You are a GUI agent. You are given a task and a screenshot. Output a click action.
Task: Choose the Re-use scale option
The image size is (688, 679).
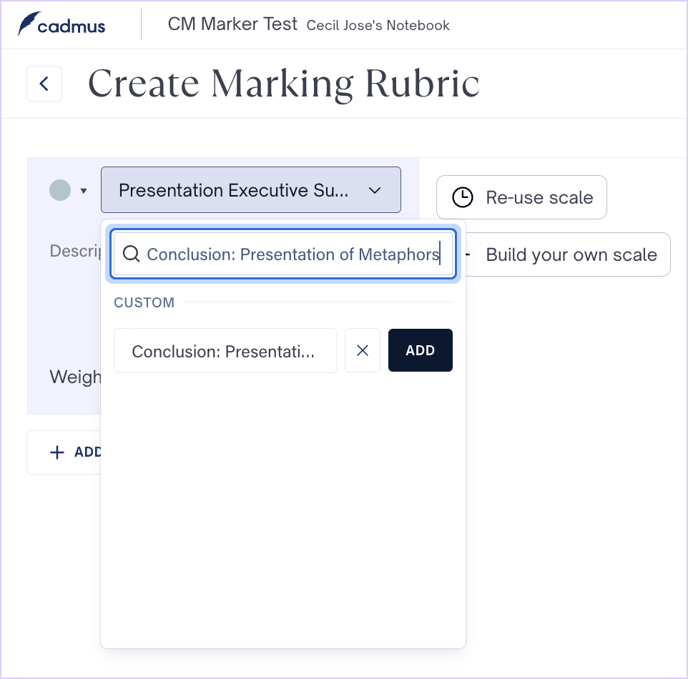[x=521, y=198]
